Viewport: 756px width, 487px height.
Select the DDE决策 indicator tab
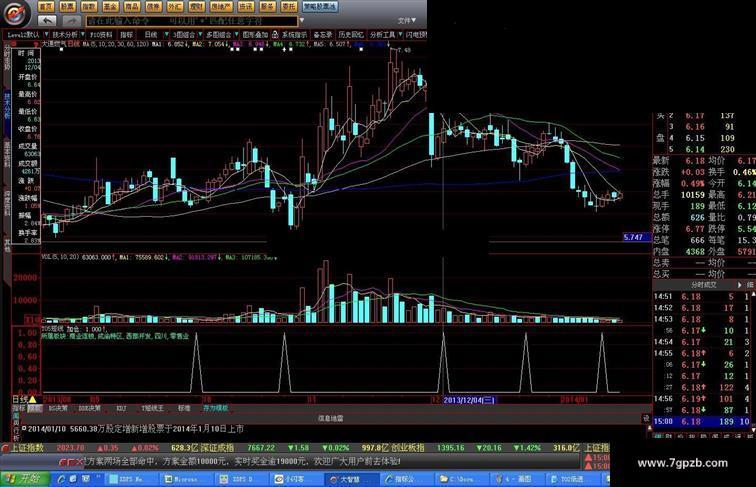pos(90,408)
